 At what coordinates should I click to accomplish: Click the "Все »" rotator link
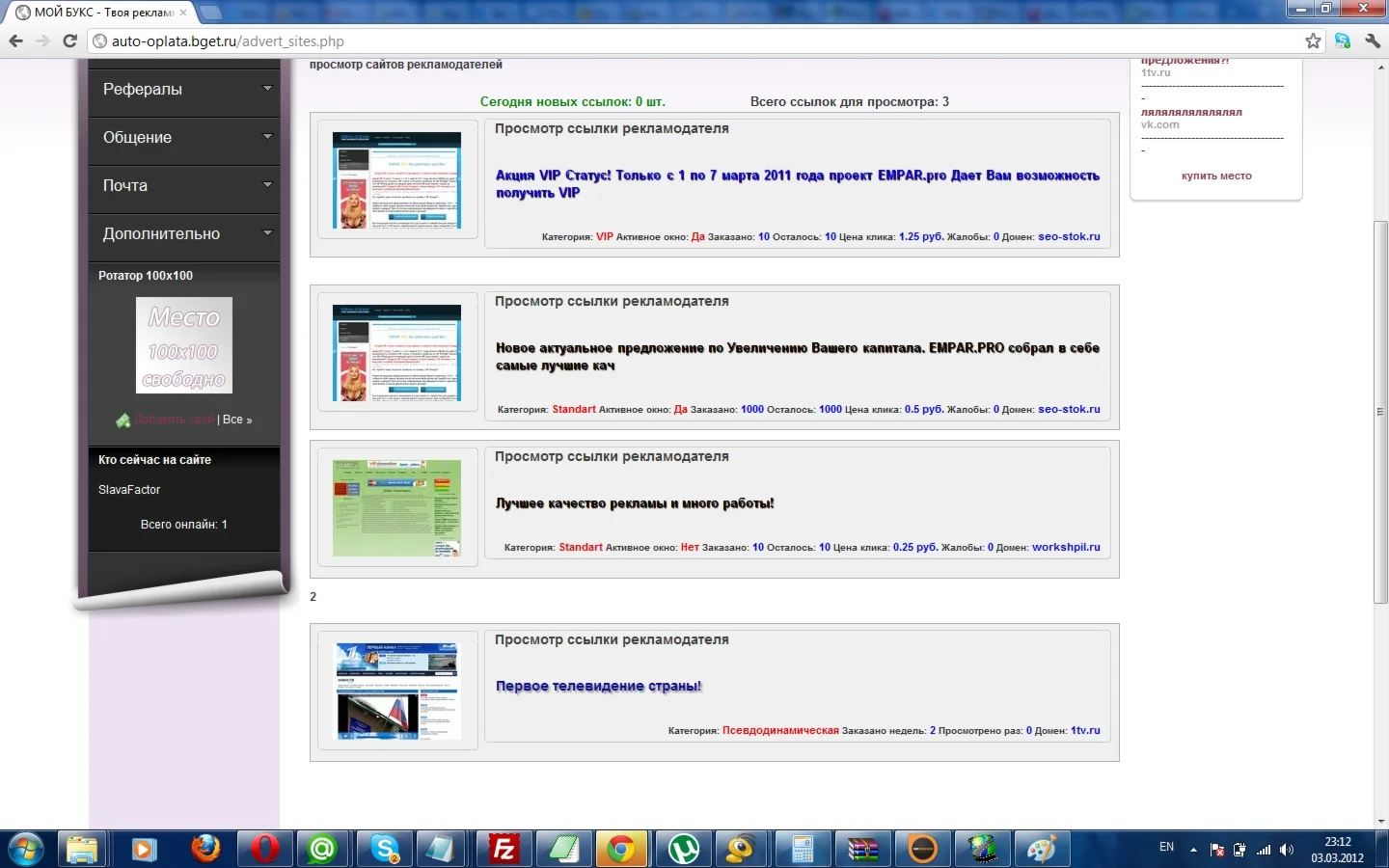point(236,420)
